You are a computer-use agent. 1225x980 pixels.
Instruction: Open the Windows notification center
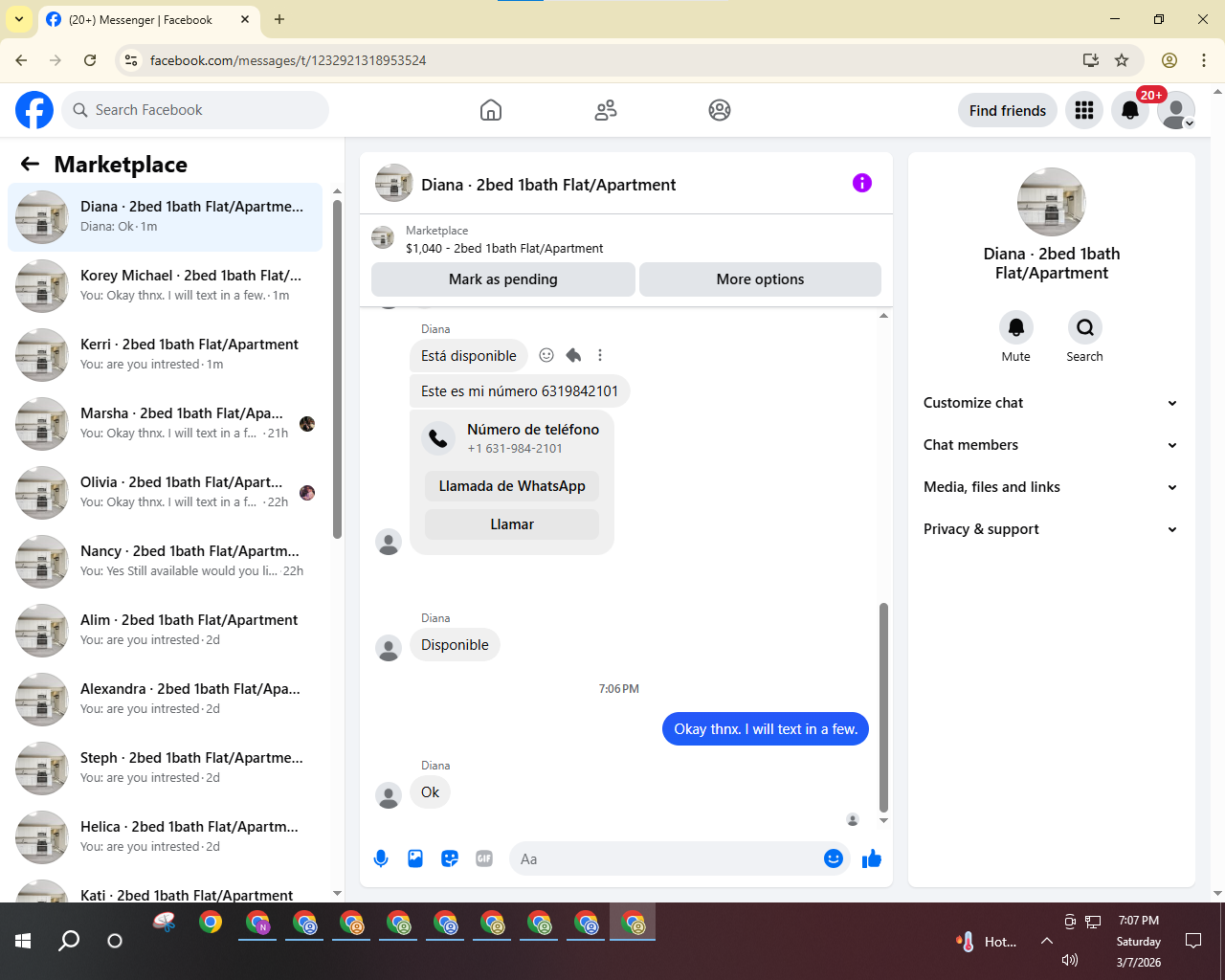[1193, 941]
